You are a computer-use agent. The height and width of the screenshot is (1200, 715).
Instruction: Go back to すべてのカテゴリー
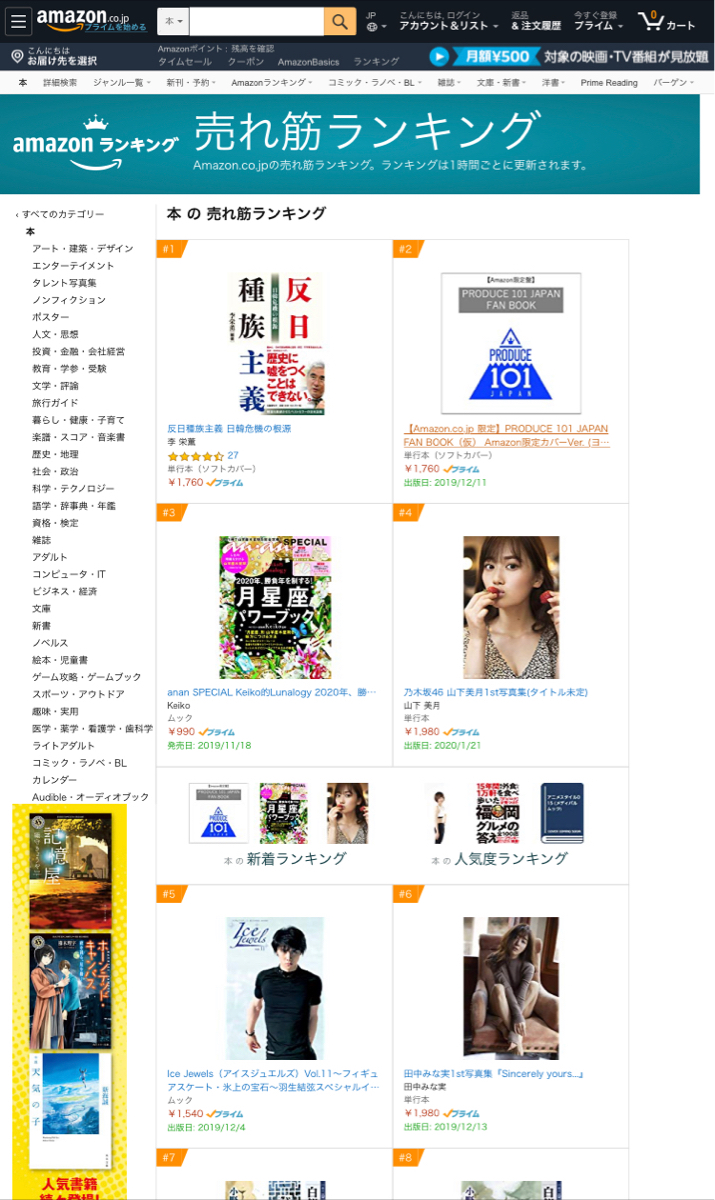[60, 214]
